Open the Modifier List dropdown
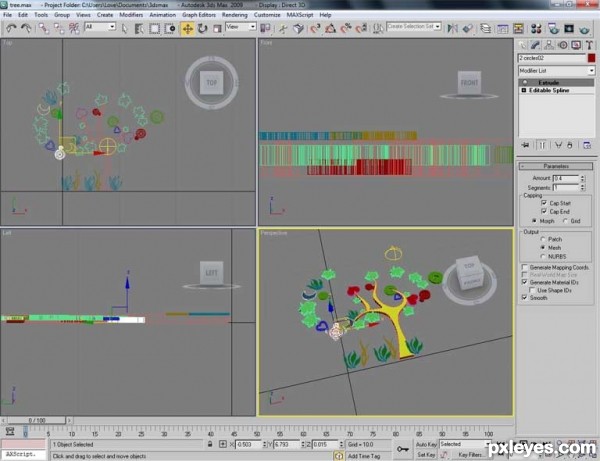The image size is (600, 461). point(557,71)
